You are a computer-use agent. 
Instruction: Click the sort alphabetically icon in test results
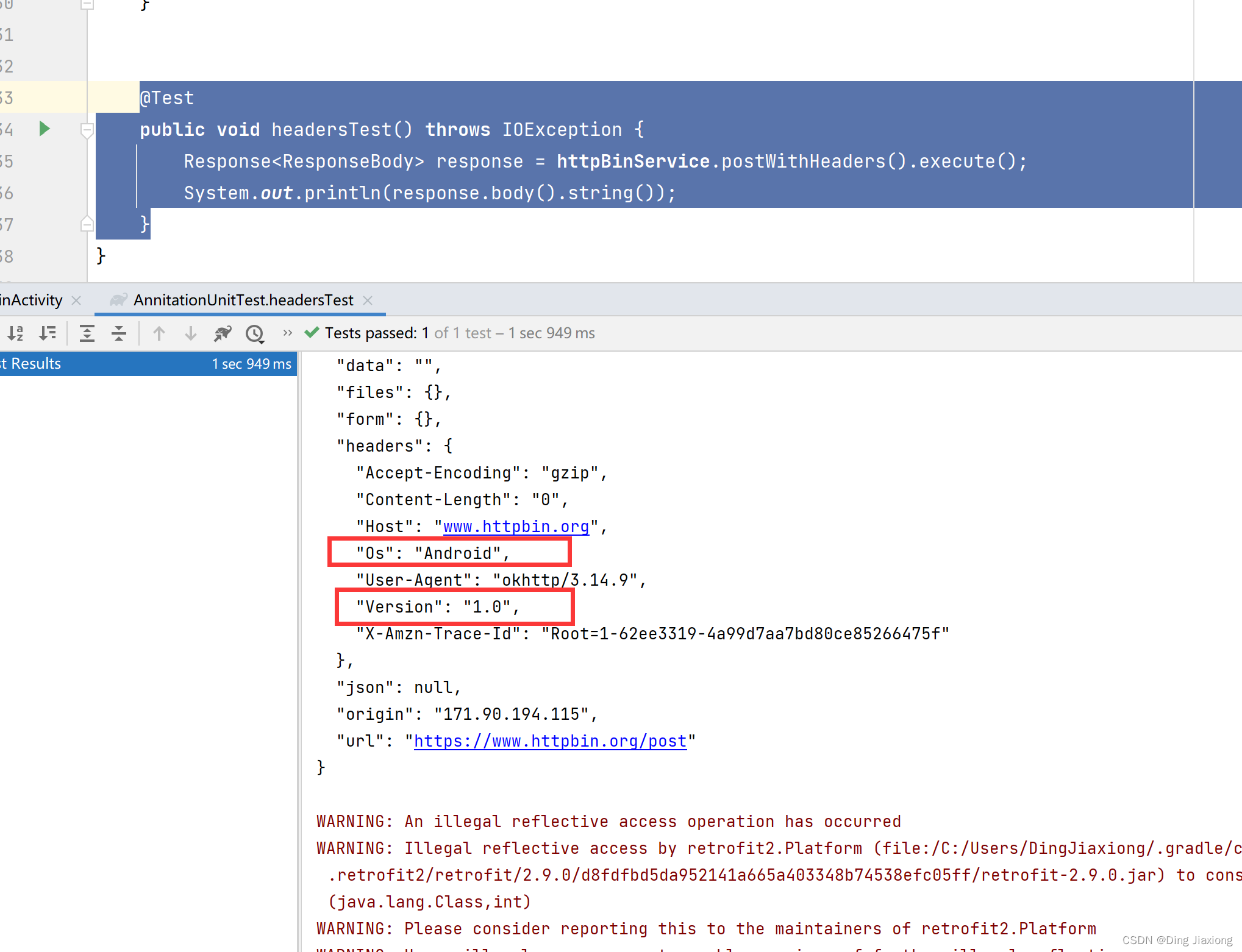click(14, 333)
